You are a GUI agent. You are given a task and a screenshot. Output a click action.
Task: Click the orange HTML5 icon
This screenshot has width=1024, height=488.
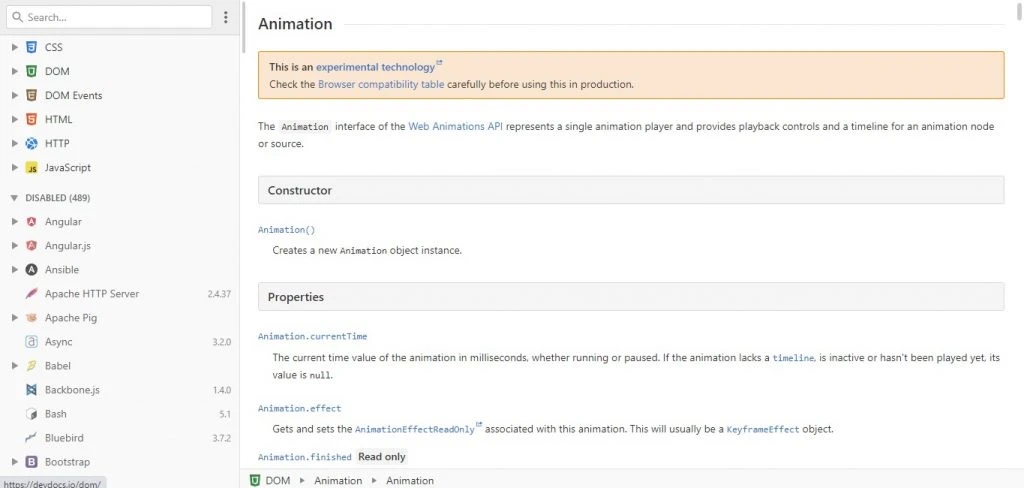click(x=31, y=120)
